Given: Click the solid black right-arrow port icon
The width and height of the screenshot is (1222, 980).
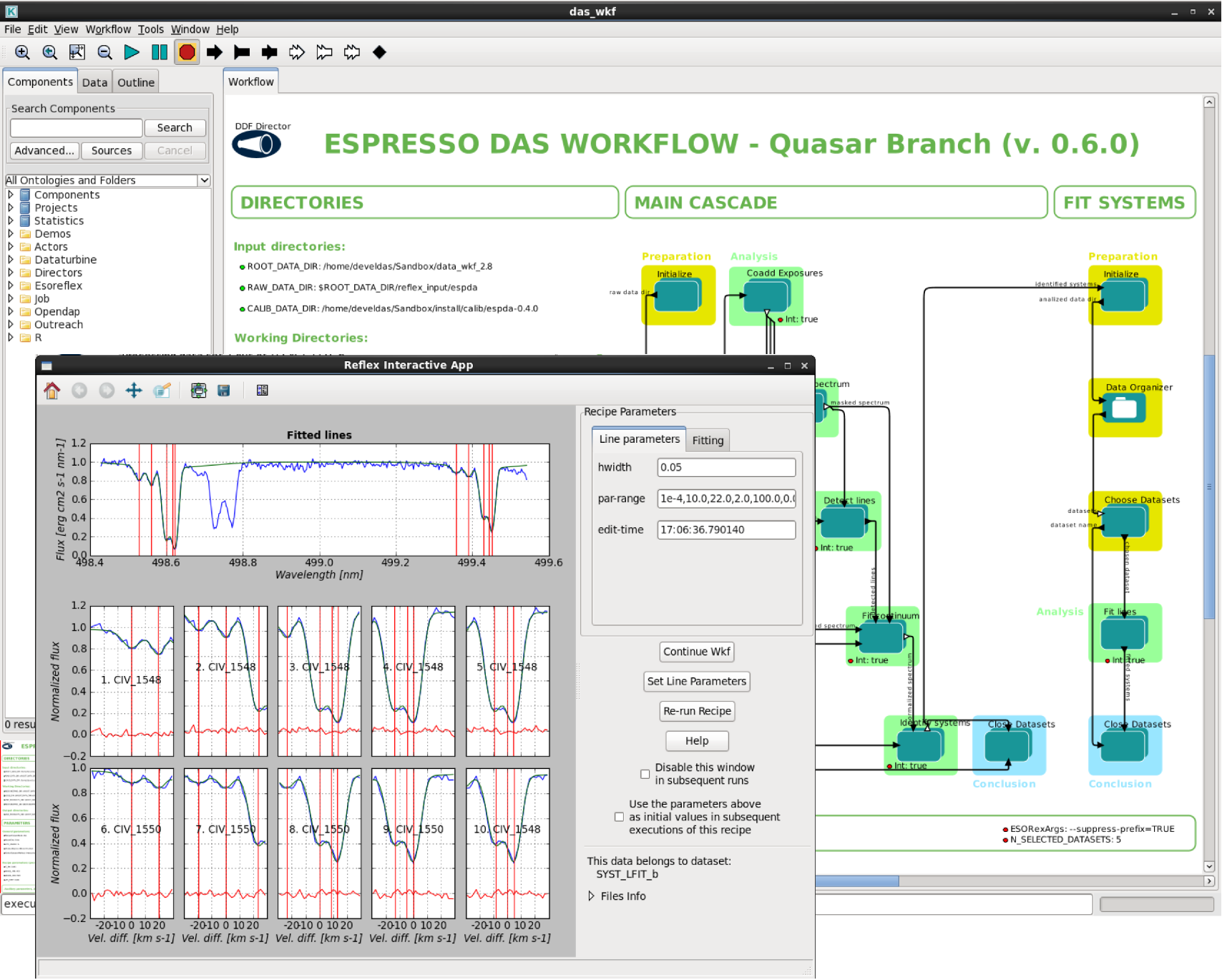Looking at the screenshot, I should pos(215,52).
